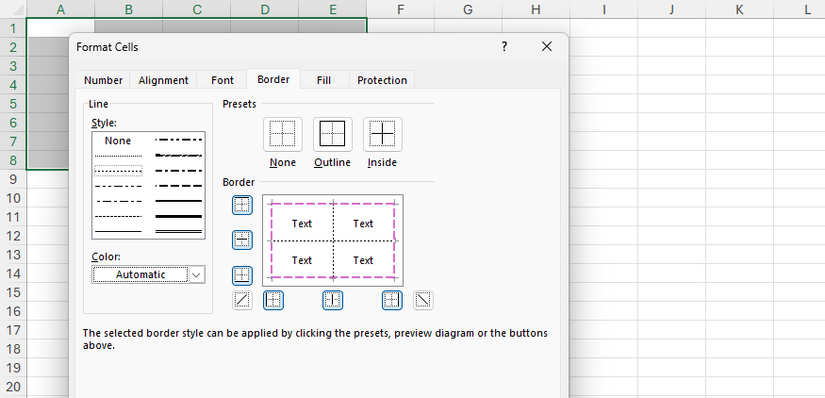The image size is (825, 398).
Task: Select the thickest solid line style
Action: 179,216
